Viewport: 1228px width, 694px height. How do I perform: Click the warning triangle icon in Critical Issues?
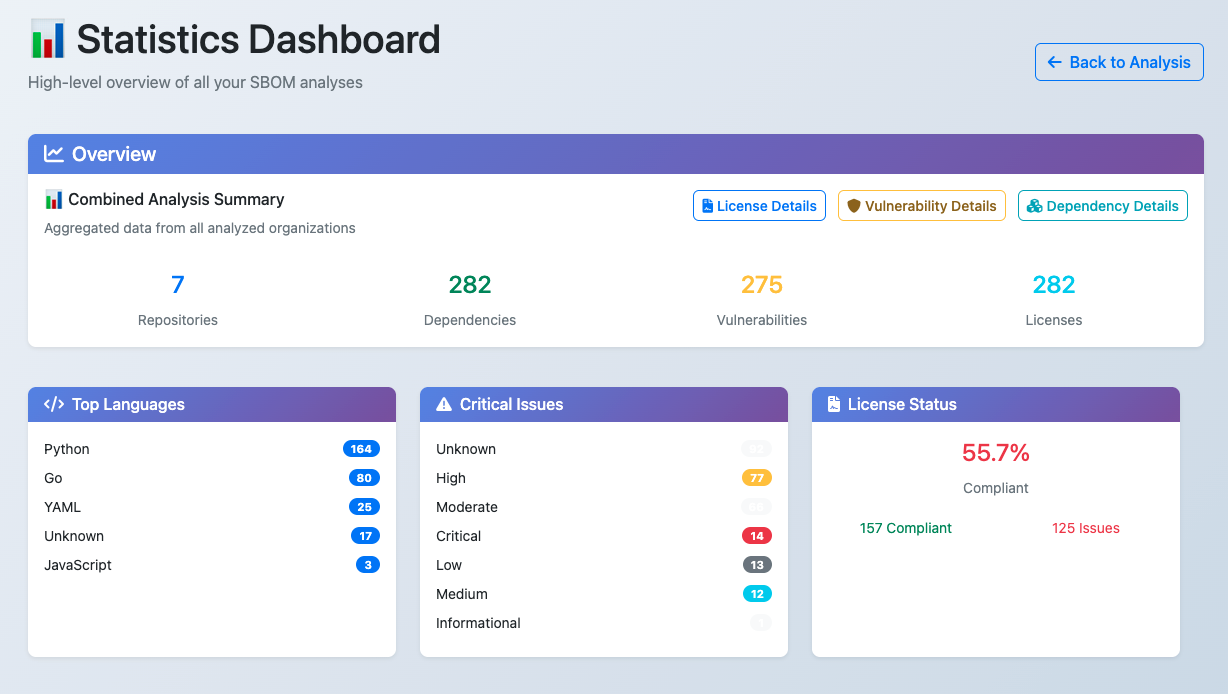(x=444, y=404)
